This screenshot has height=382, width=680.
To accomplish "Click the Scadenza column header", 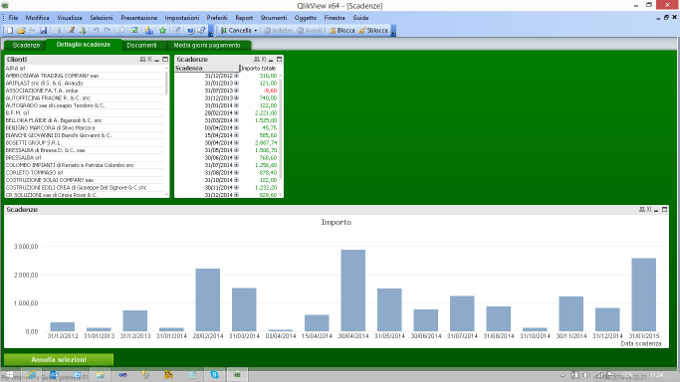I will click(207, 68).
